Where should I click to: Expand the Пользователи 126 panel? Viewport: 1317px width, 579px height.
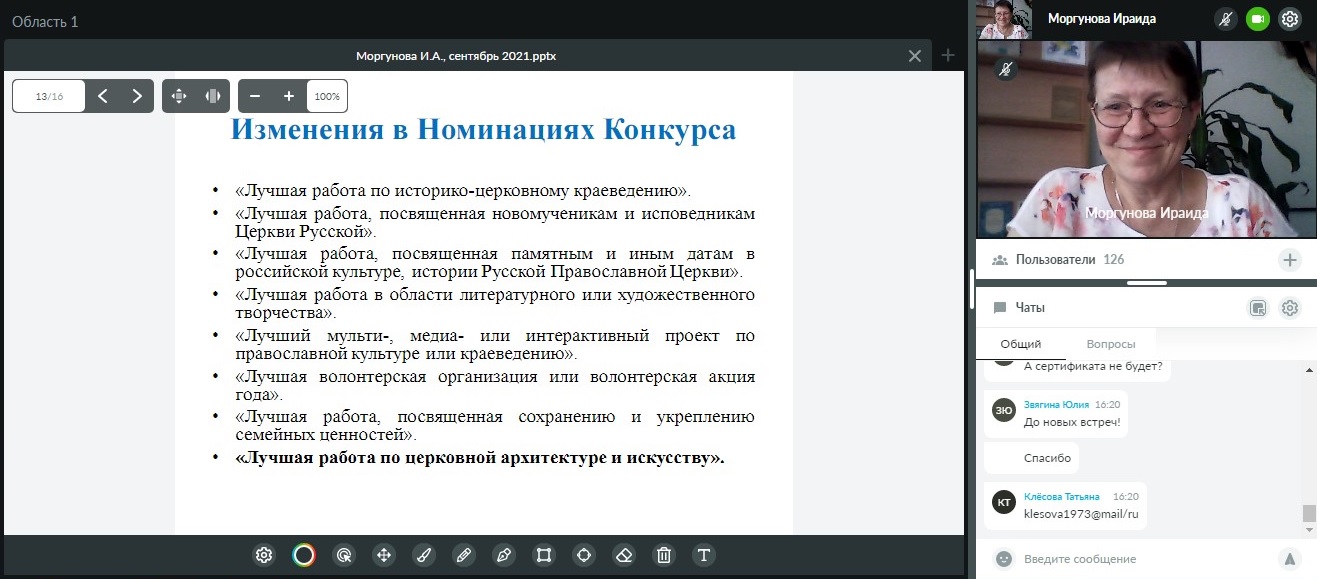pyautogui.click(x=1146, y=260)
